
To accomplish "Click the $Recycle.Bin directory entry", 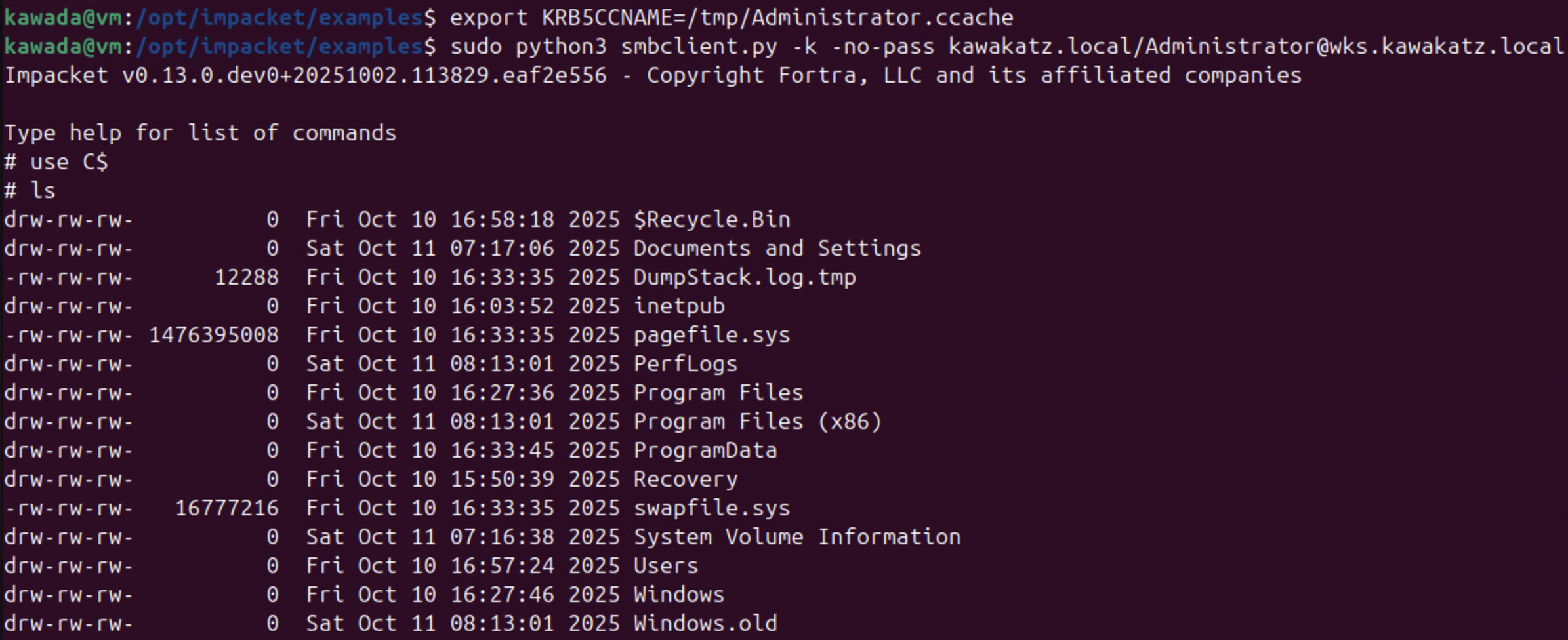I will tap(711, 220).
